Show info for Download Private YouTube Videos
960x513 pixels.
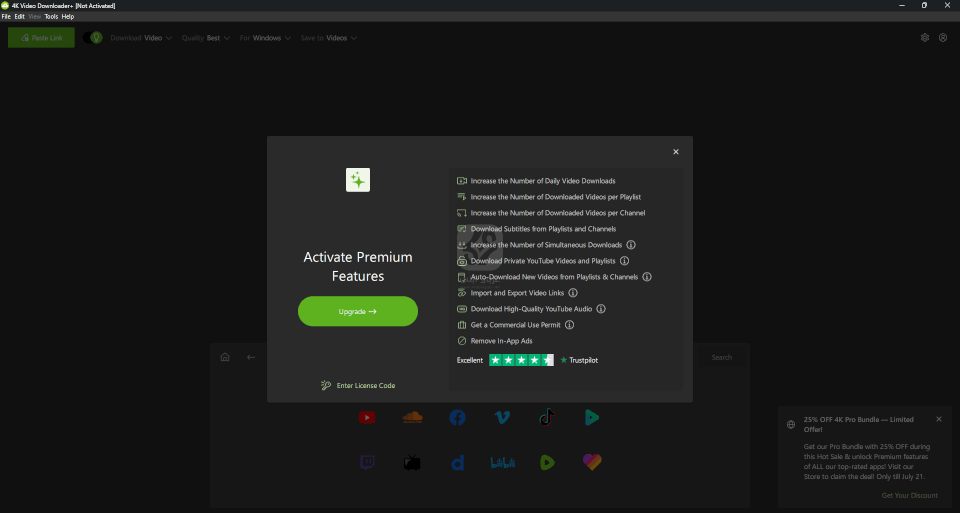point(624,261)
